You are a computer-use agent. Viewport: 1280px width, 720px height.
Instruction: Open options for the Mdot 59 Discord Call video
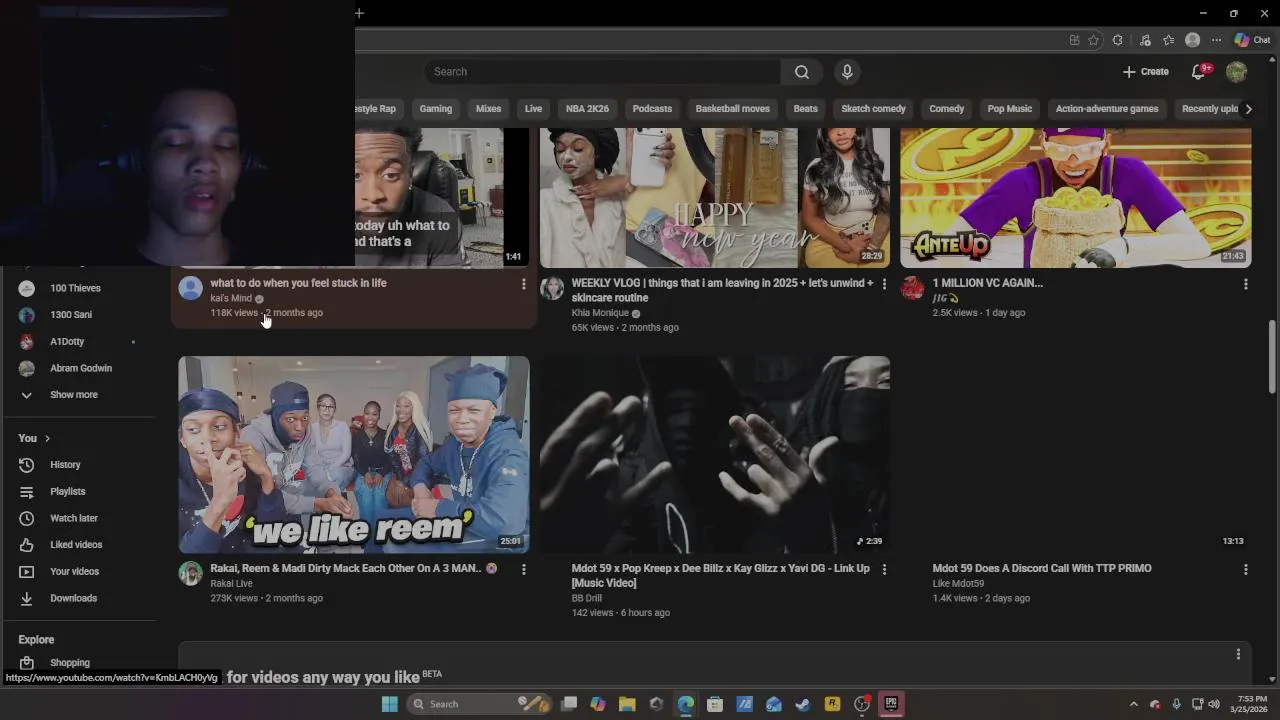(x=1245, y=569)
